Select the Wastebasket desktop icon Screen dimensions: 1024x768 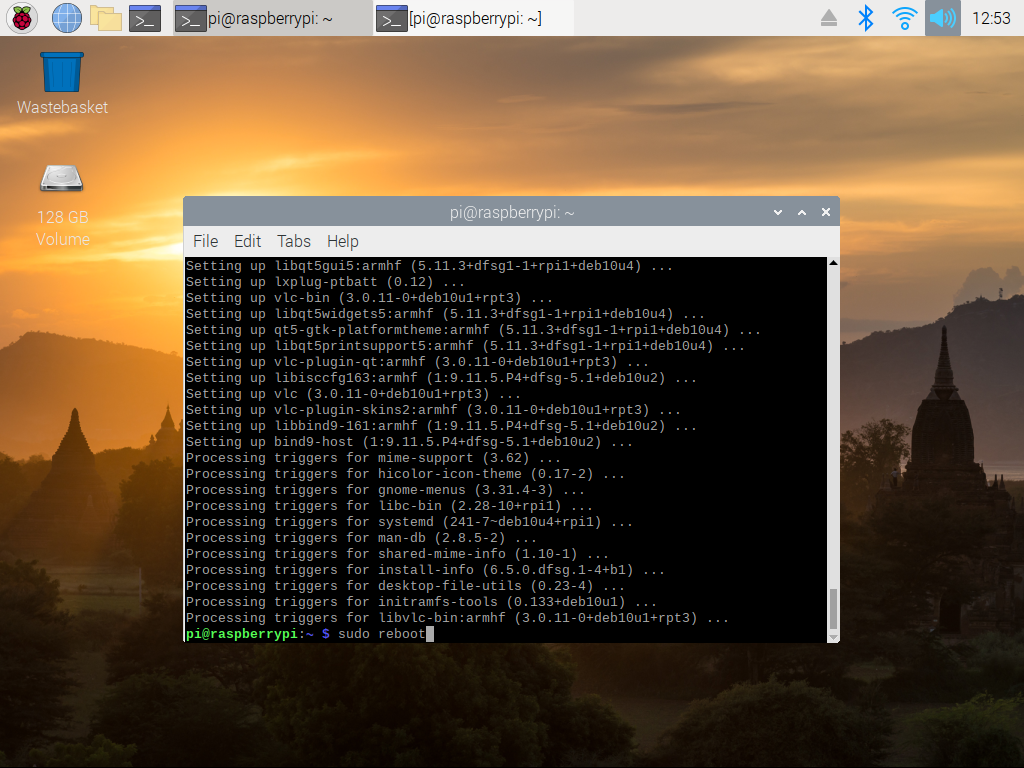tap(62, 84)
